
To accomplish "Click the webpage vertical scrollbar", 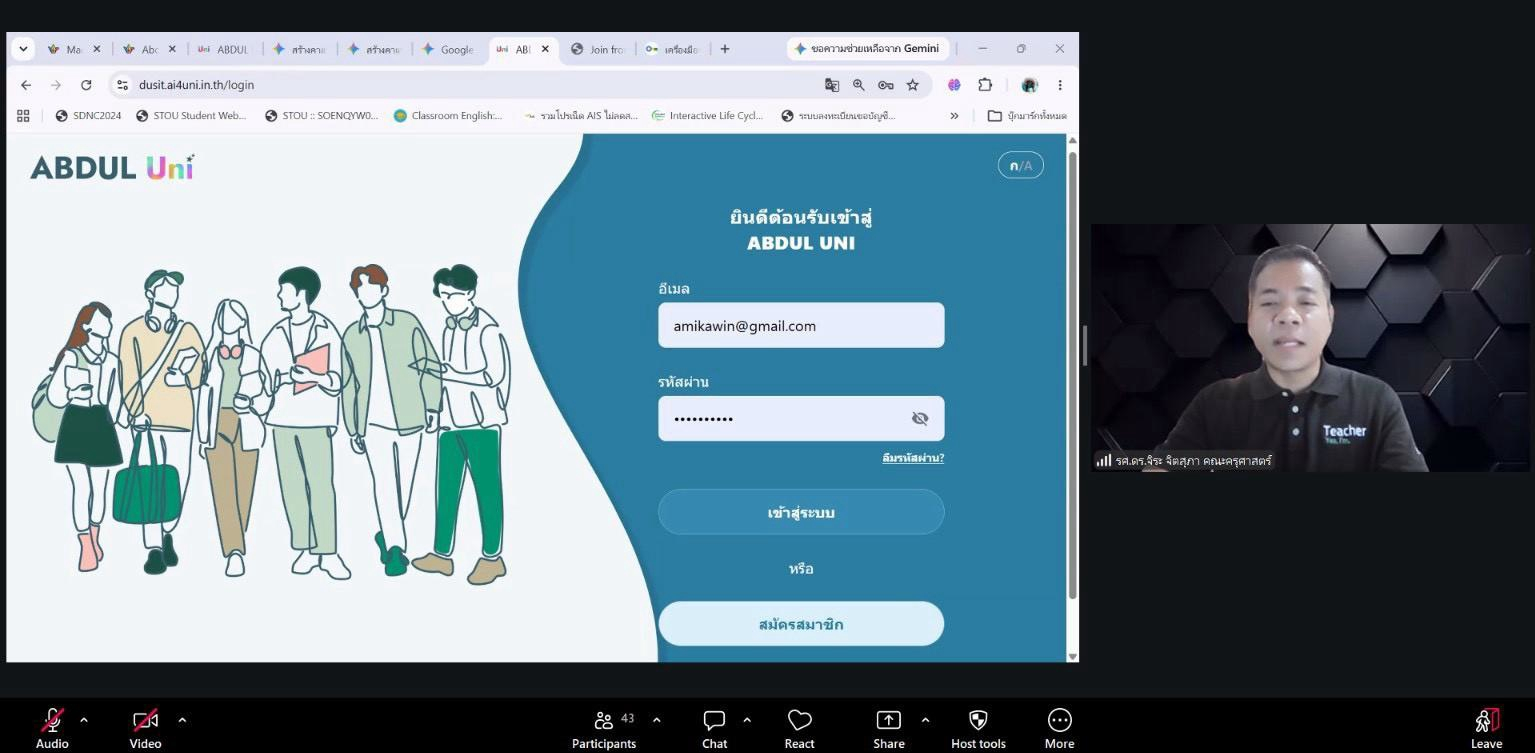I will [1073, 375].
